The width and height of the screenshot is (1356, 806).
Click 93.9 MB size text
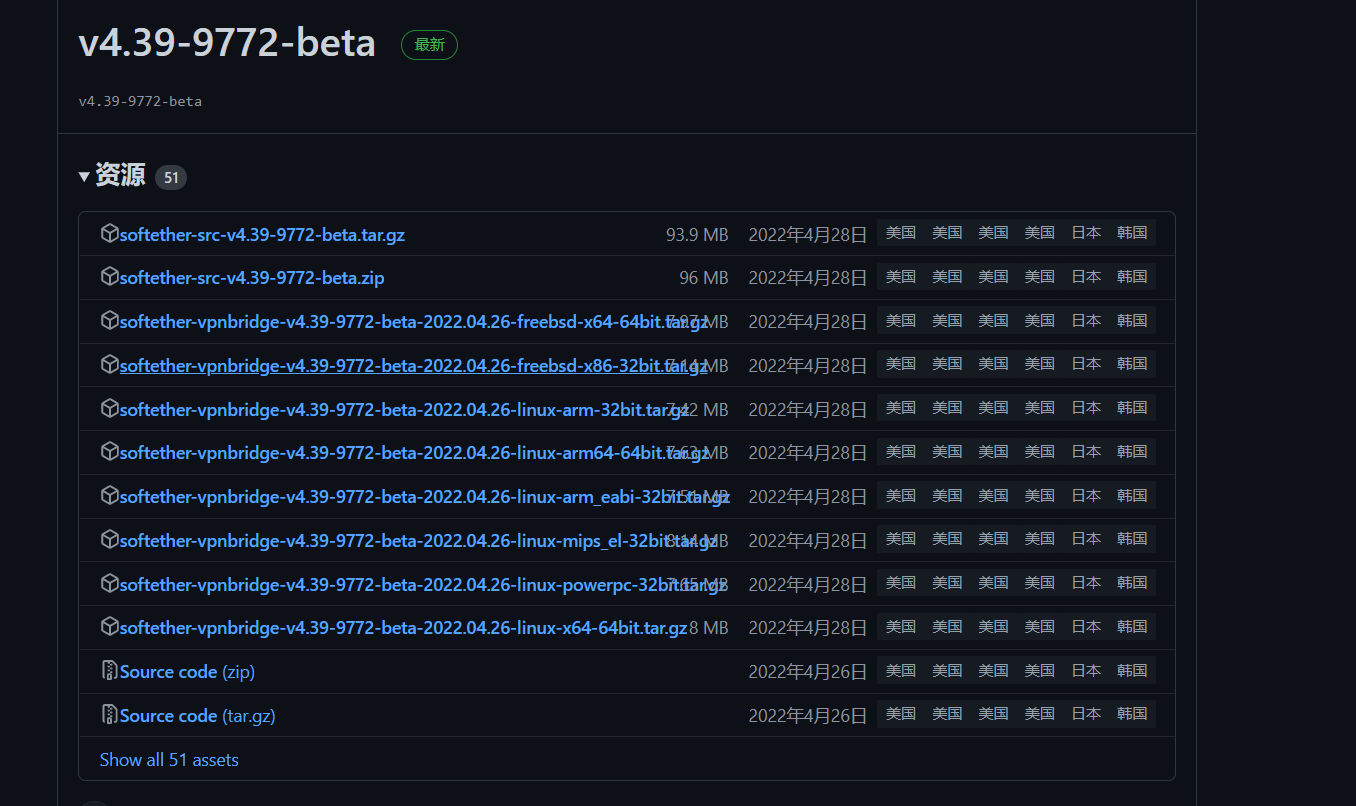(697, 235)
